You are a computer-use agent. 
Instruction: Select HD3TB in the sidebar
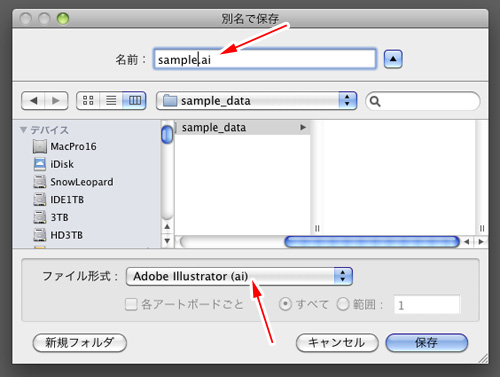(x=87, y=235)
